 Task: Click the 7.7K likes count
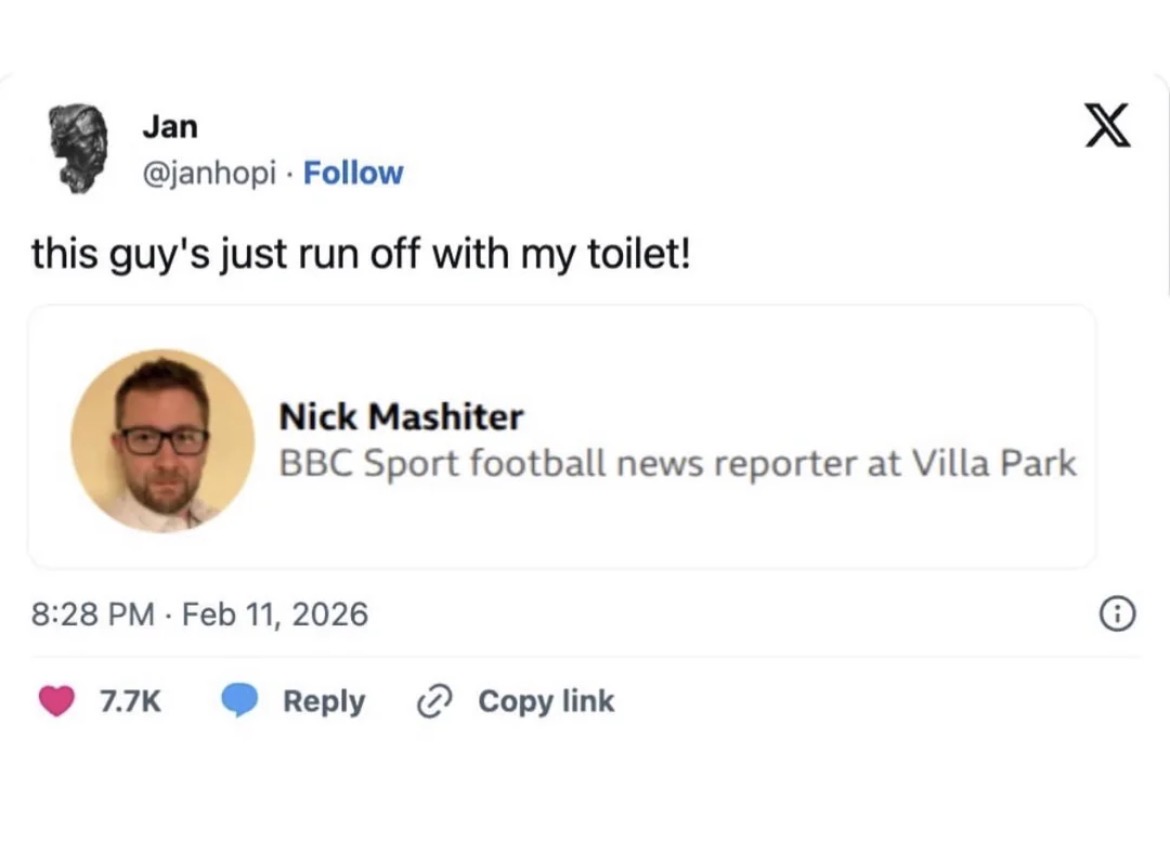click(130, 702)
